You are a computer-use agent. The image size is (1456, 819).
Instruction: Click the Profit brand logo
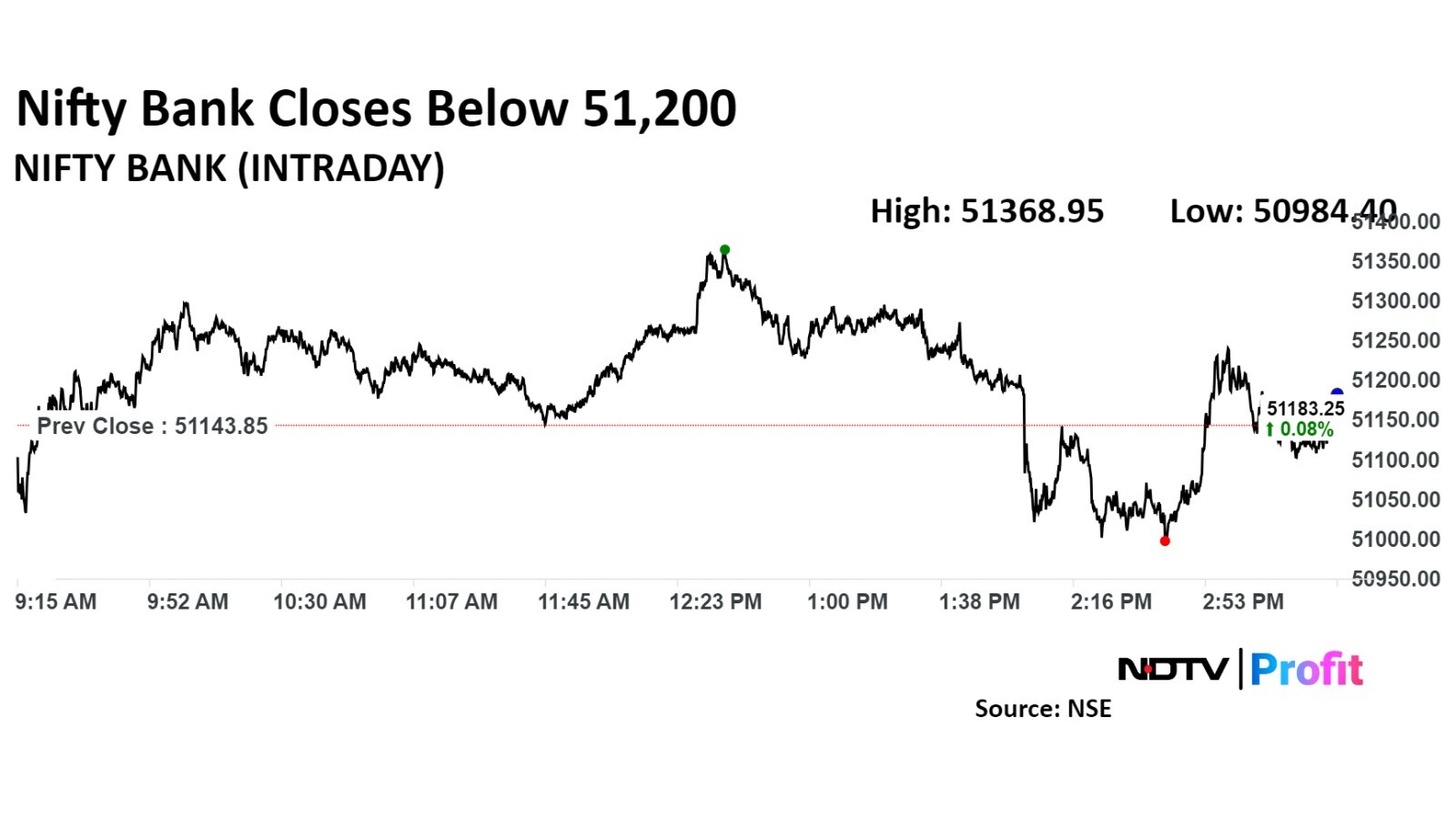tap(1307, 670)
